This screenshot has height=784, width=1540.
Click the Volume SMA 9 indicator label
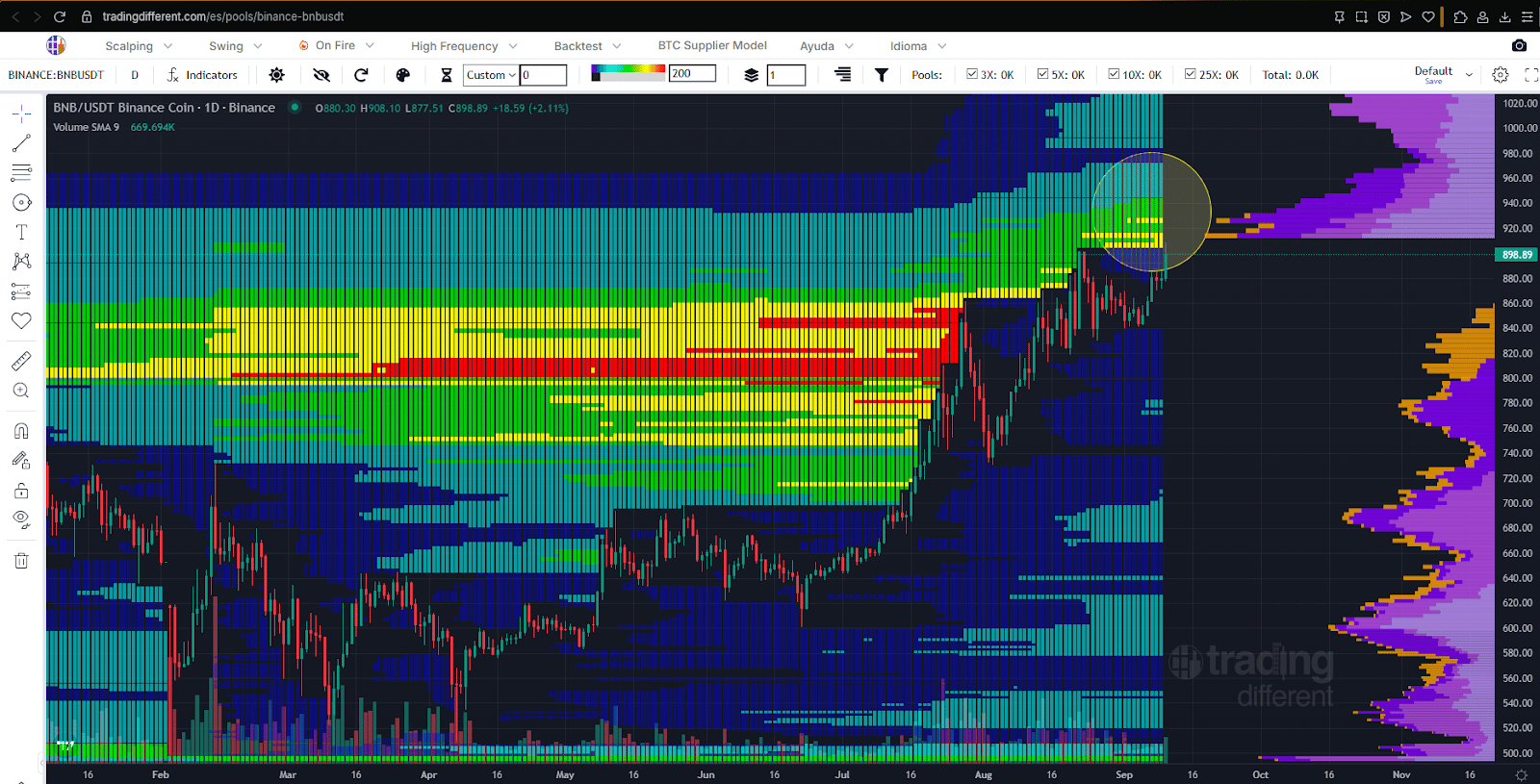[87, 127]
